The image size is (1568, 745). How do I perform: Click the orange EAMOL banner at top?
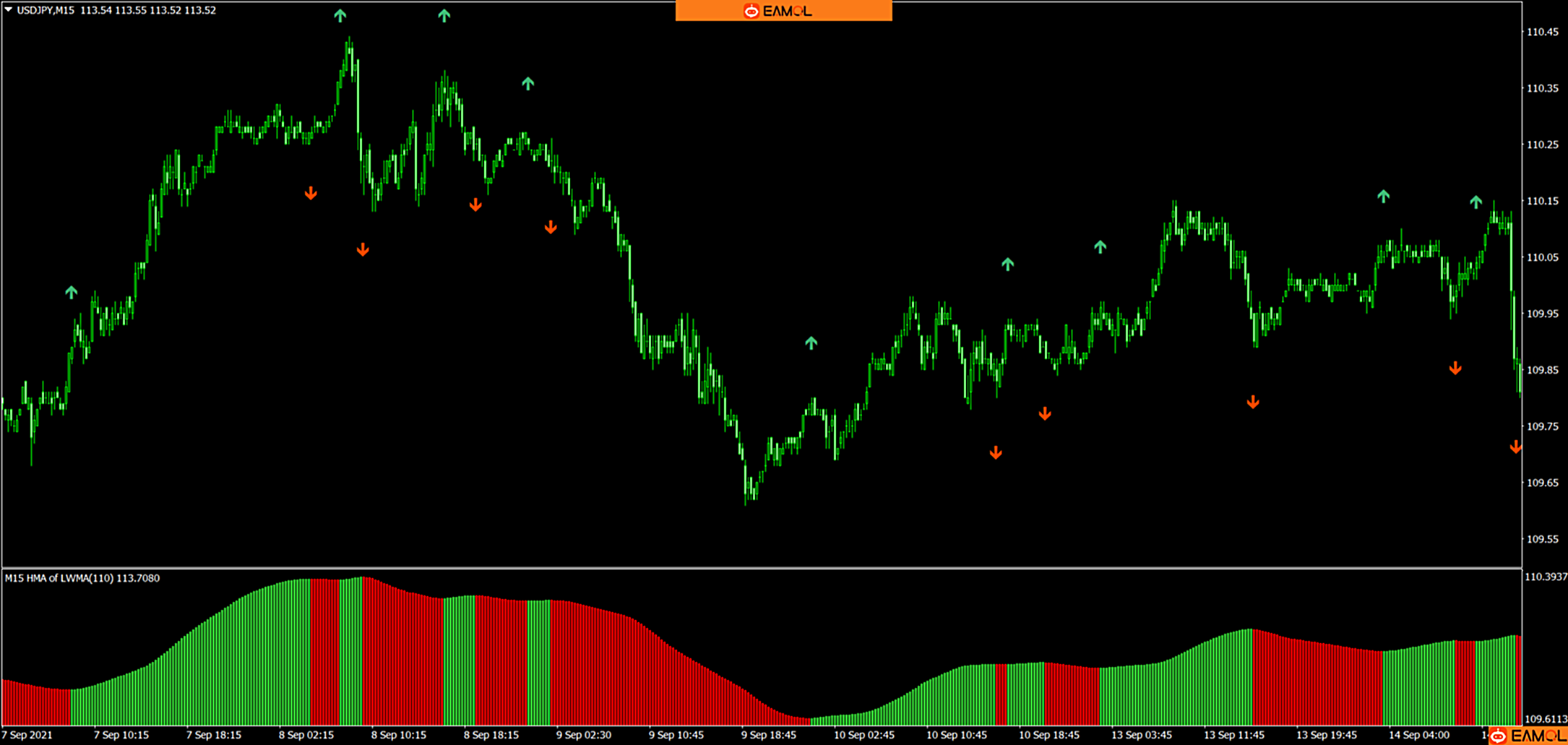click(x=783, y=11)
